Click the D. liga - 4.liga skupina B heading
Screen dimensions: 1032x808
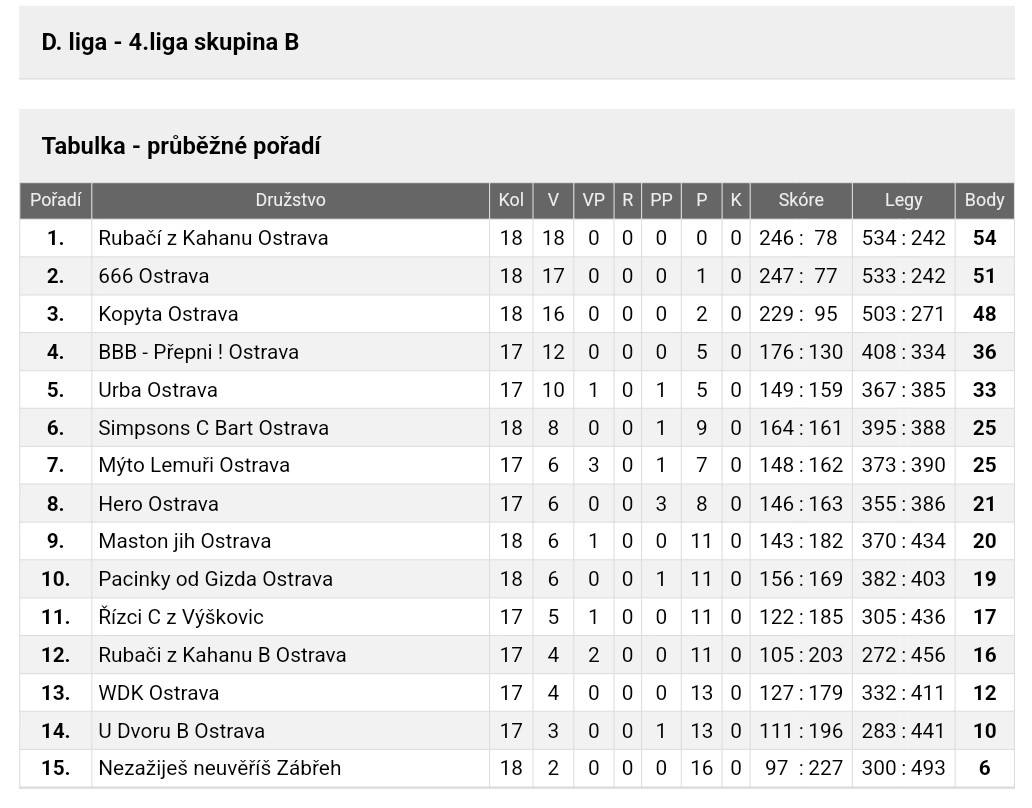coord(170,42)
